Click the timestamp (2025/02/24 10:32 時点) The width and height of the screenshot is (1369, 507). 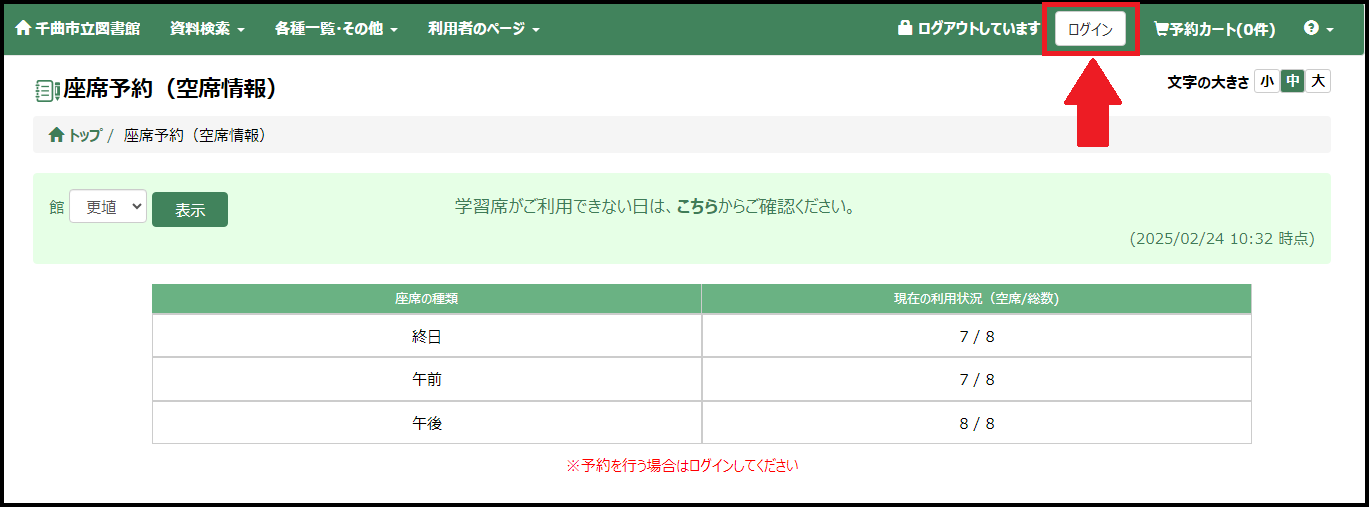click(1222, 239)
